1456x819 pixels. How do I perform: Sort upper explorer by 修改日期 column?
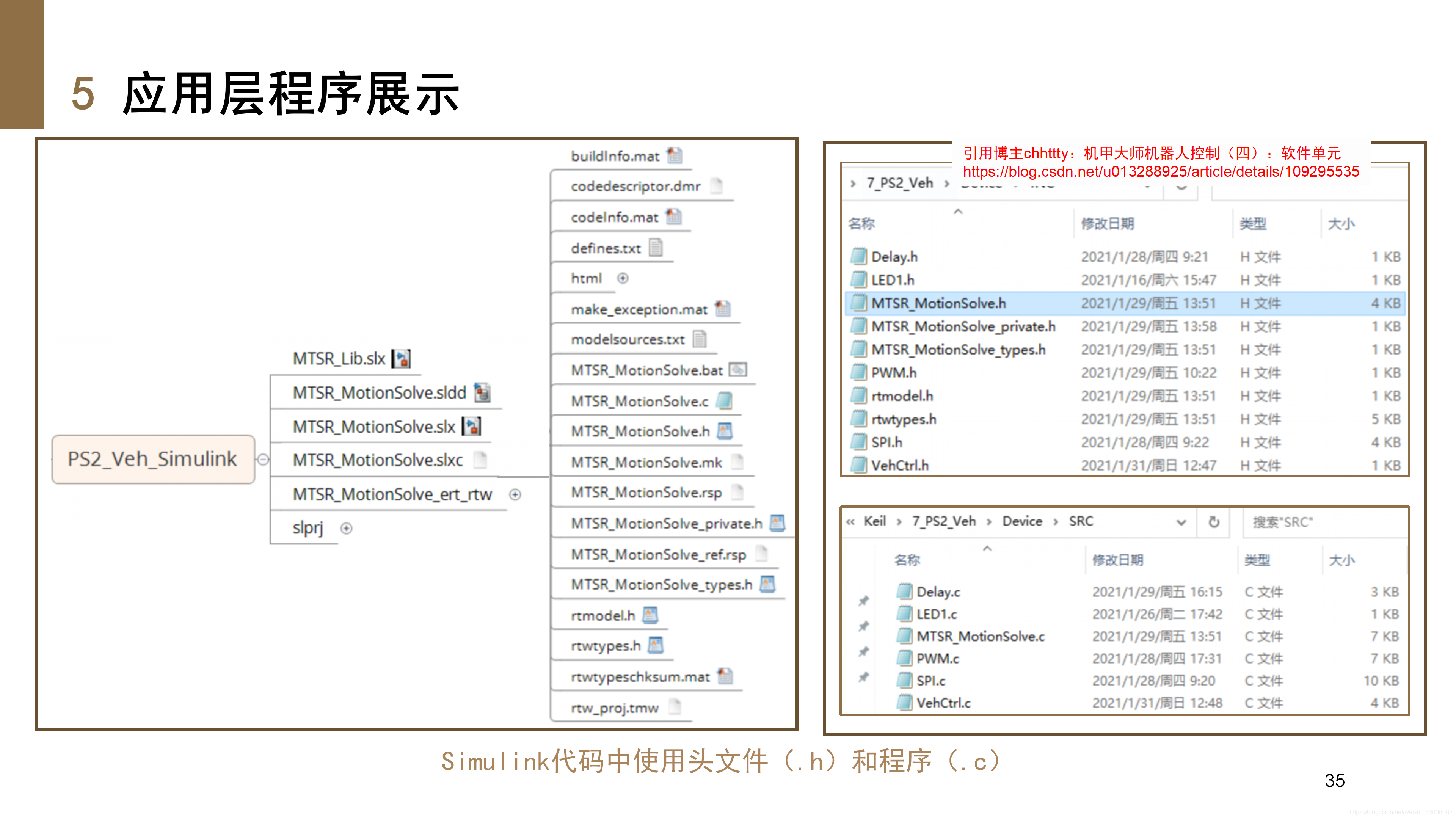[1107, 224]
